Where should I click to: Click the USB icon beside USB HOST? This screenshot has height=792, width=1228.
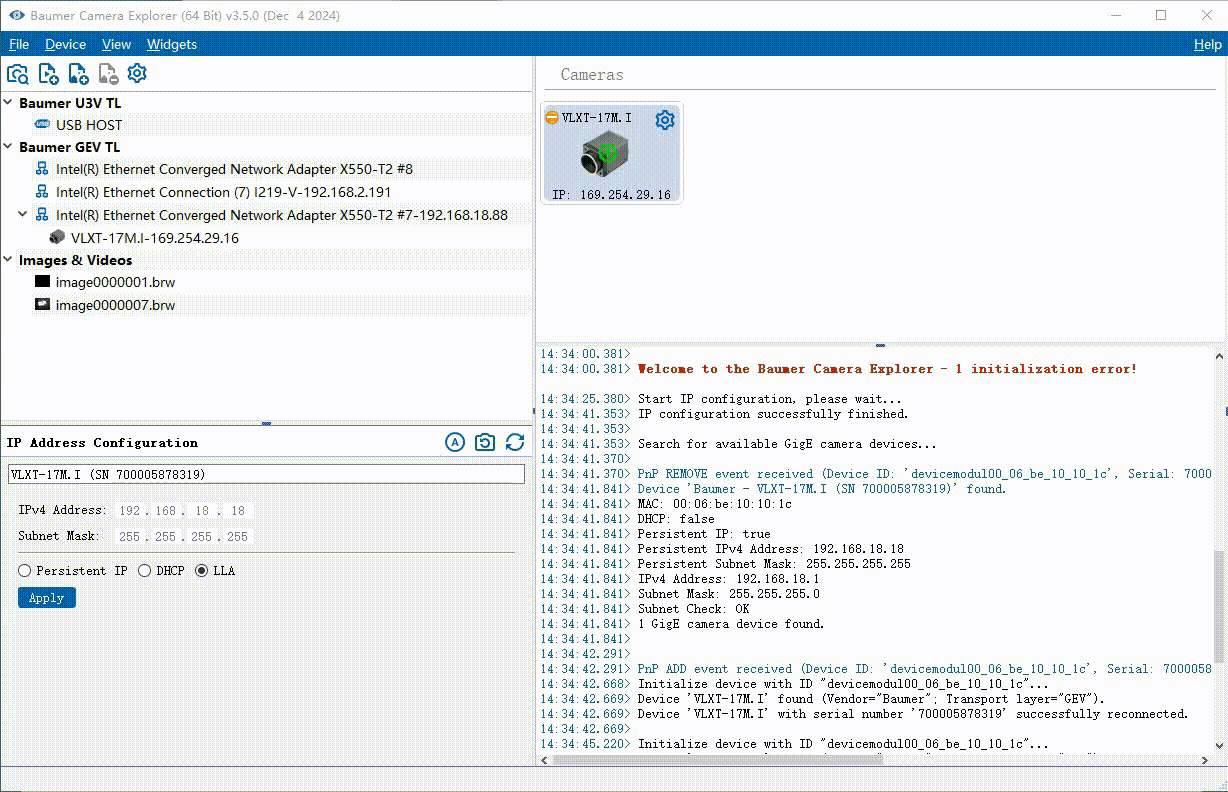pos(42,125)
